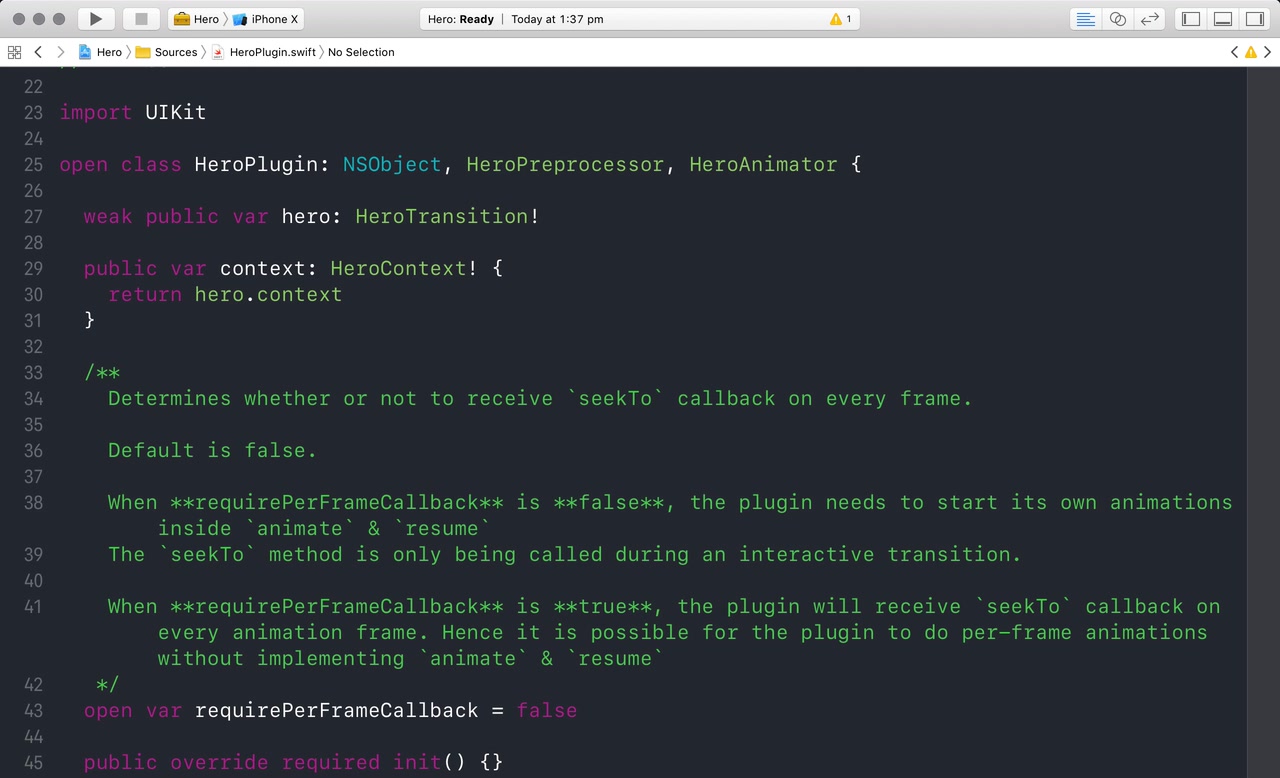The image size is (1280, 778).
Task: Stop the running build
Action: [x=138, y=18]
